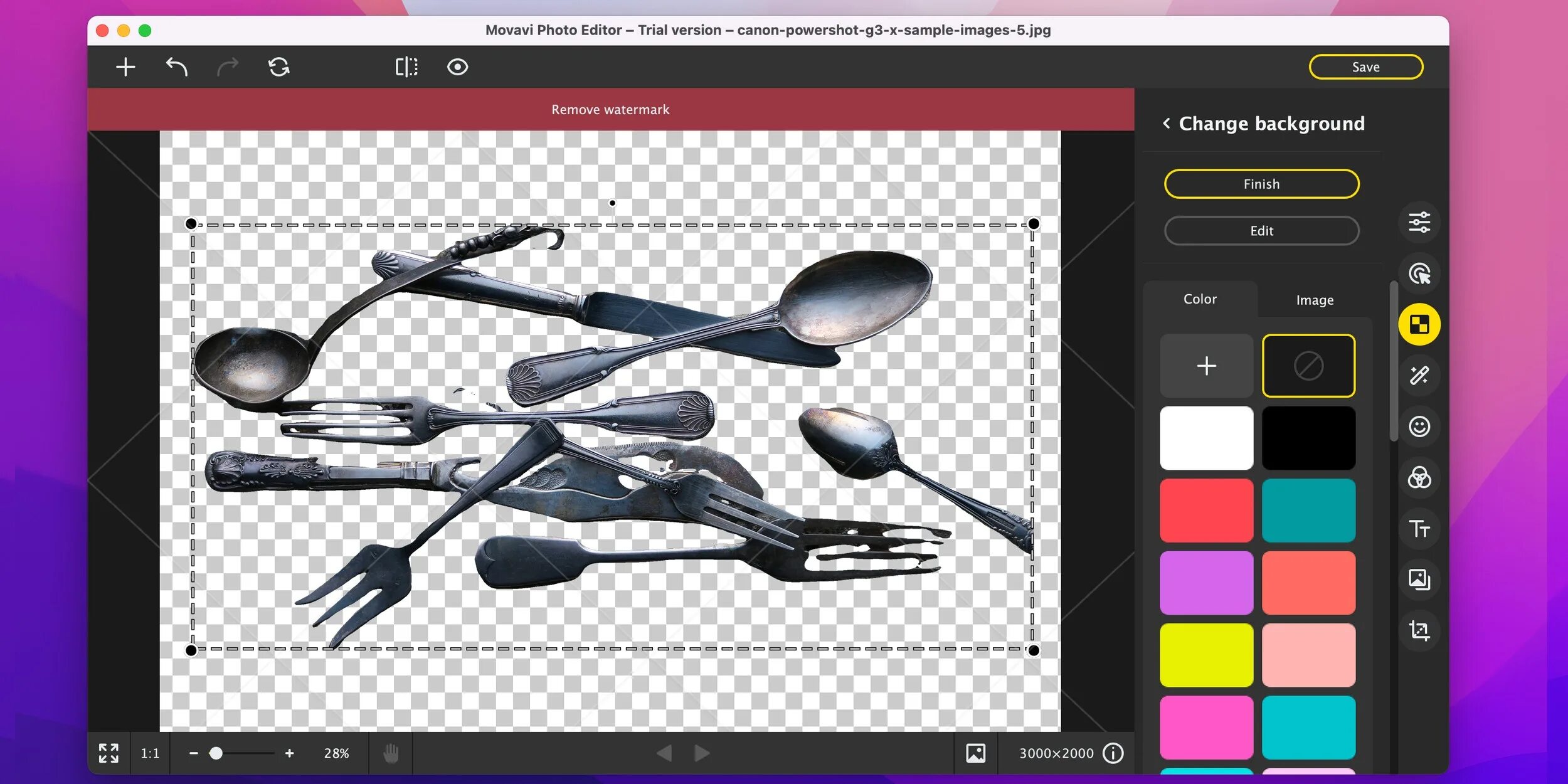Show image info next to 3000×2000

(x=1113, y=753)
